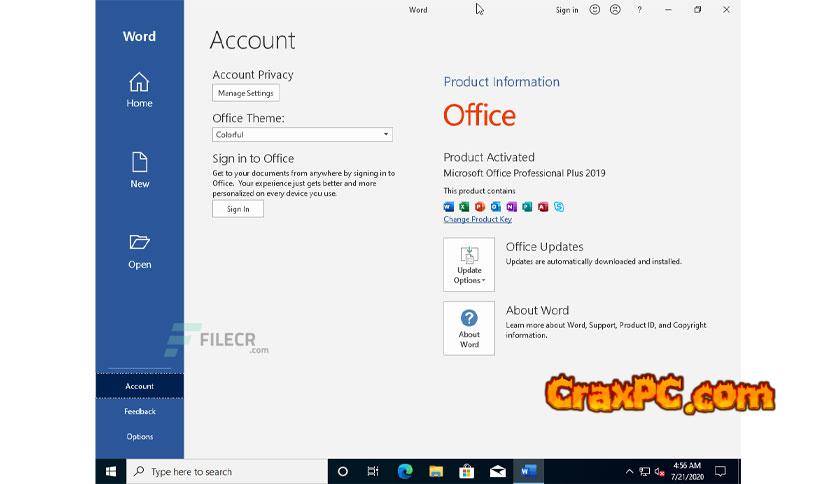Click the About Word button
Image resolution: width=836 pixels, height=484 pixels.
469,328
